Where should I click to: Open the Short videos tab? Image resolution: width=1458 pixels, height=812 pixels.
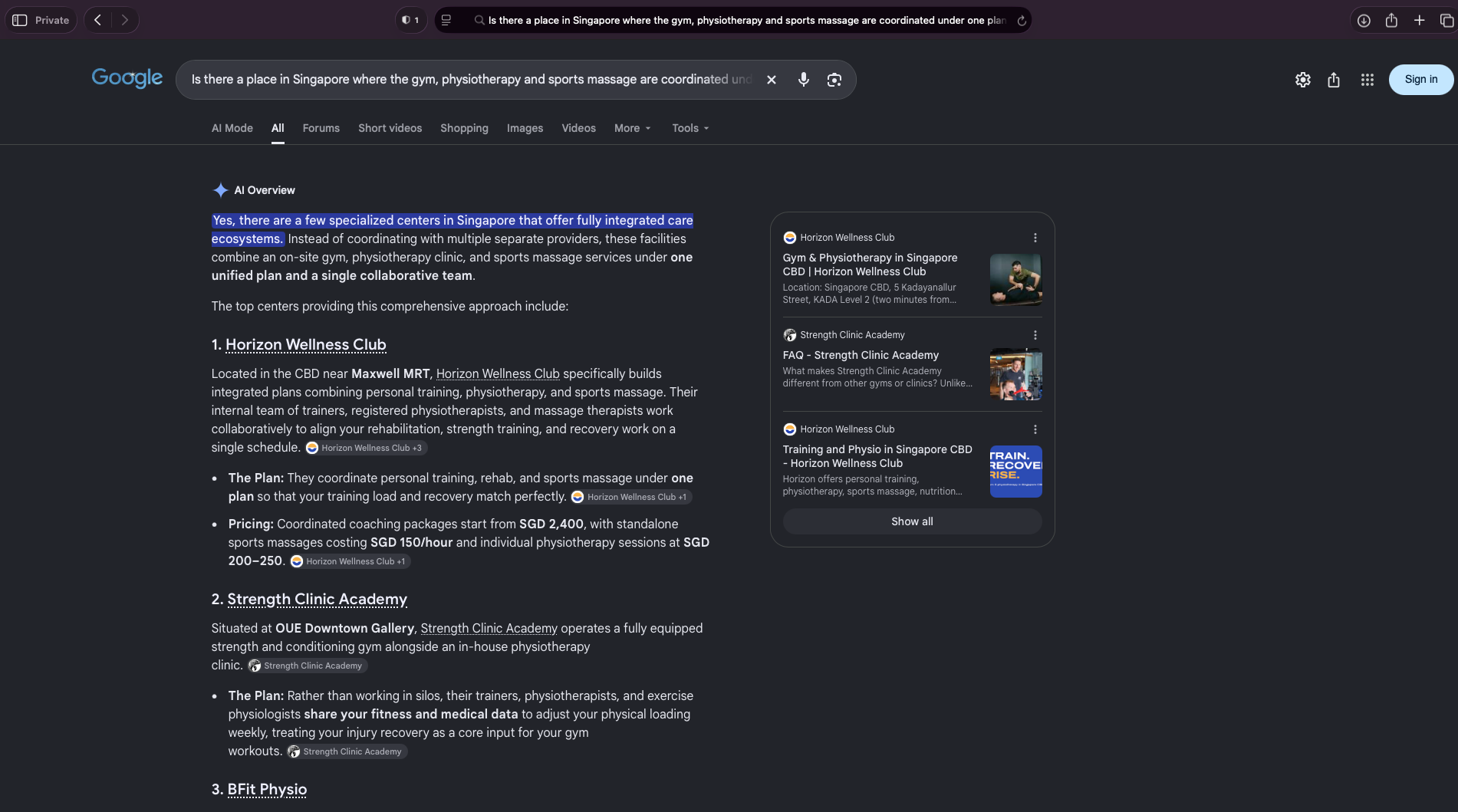pyautogui.click(x=390, y=128)
